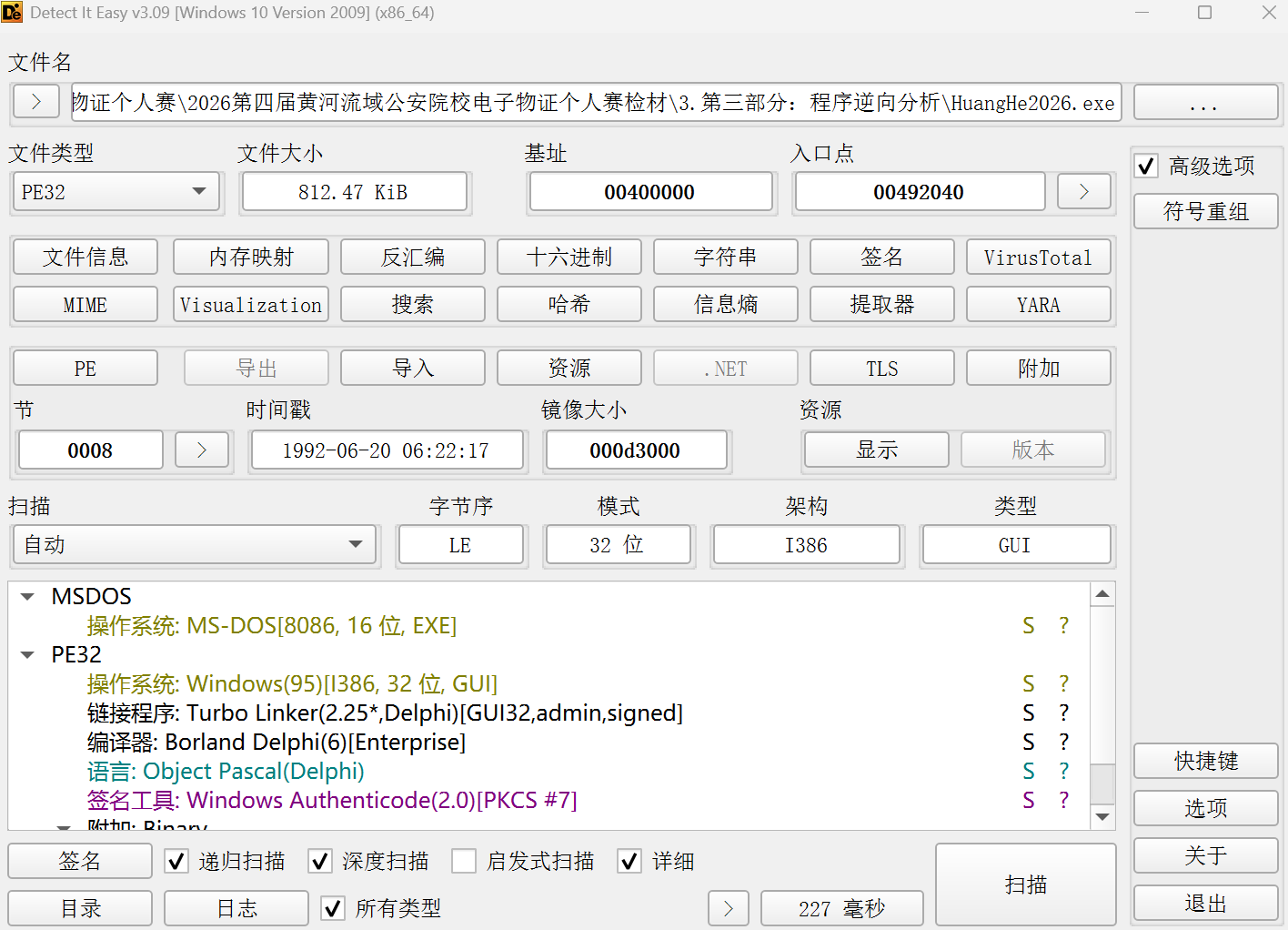Viewport: 1288px width, 930px height.
Task: Open the 内存映射 view
Action: coord(251,257)
